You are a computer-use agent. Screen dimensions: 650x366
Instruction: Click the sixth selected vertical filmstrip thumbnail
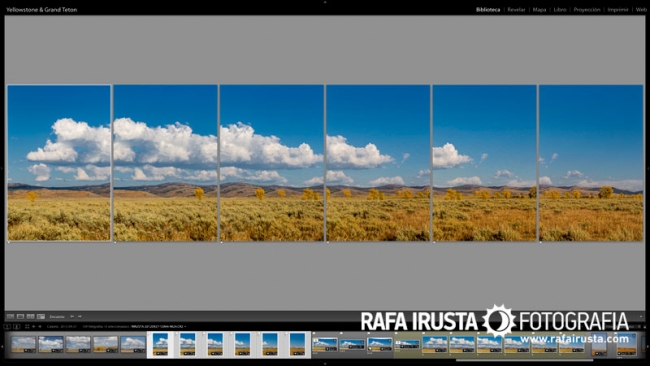tap(297, 344)
